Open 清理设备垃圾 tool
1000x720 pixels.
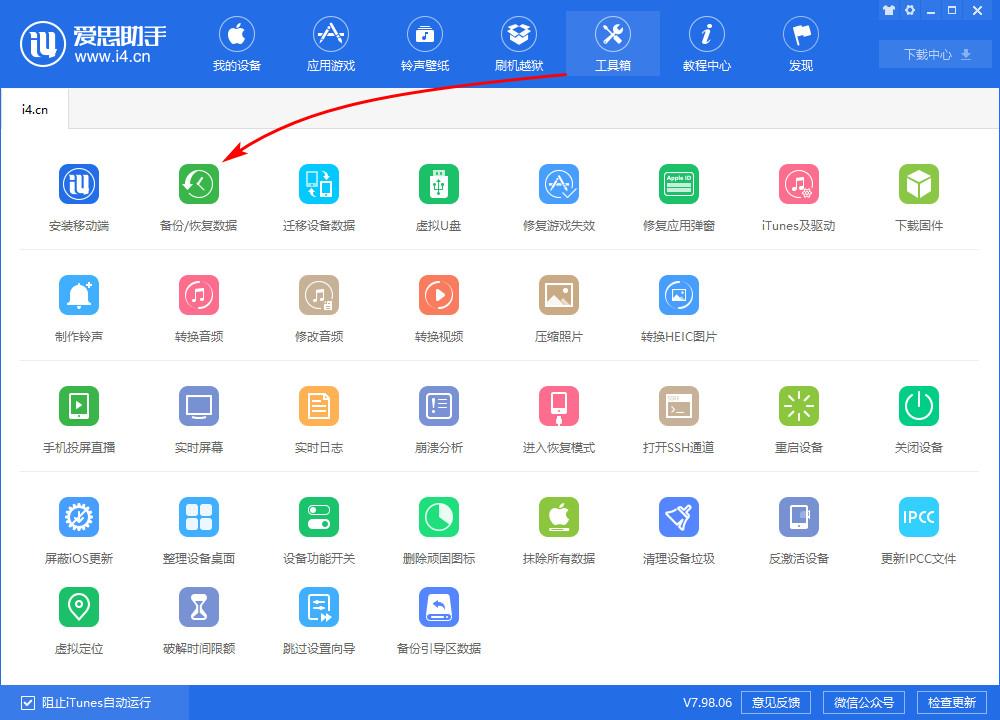point(679,517)
